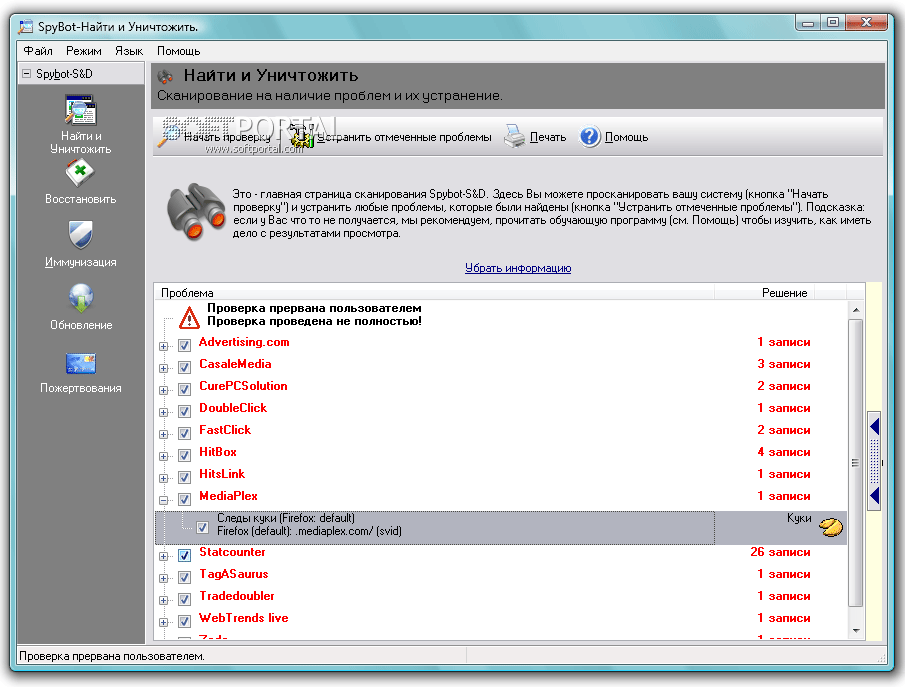Image resolution: width=905 pixels, height=687 pixels.
Task: Click the SpyBot title bar application icon
Action: [x=25, y=27]
